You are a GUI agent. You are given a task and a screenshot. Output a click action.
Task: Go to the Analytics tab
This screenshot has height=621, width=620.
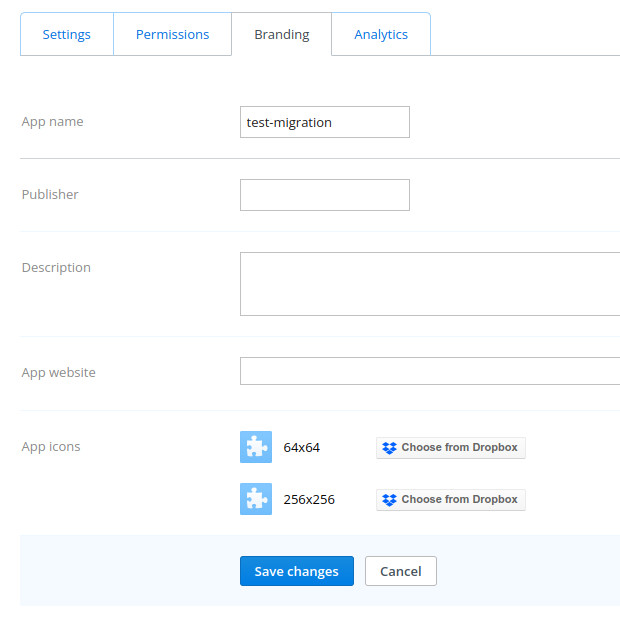click(x=381, y=34)
